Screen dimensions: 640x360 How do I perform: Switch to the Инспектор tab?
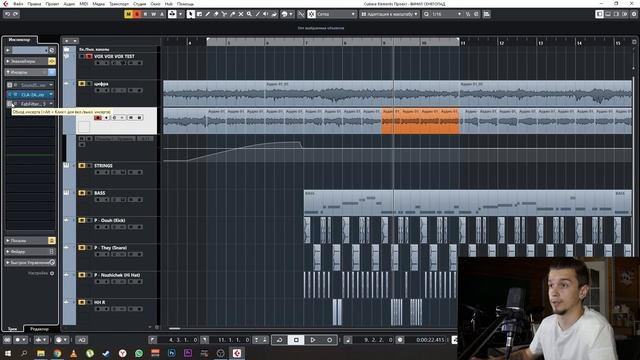point(19,40)
